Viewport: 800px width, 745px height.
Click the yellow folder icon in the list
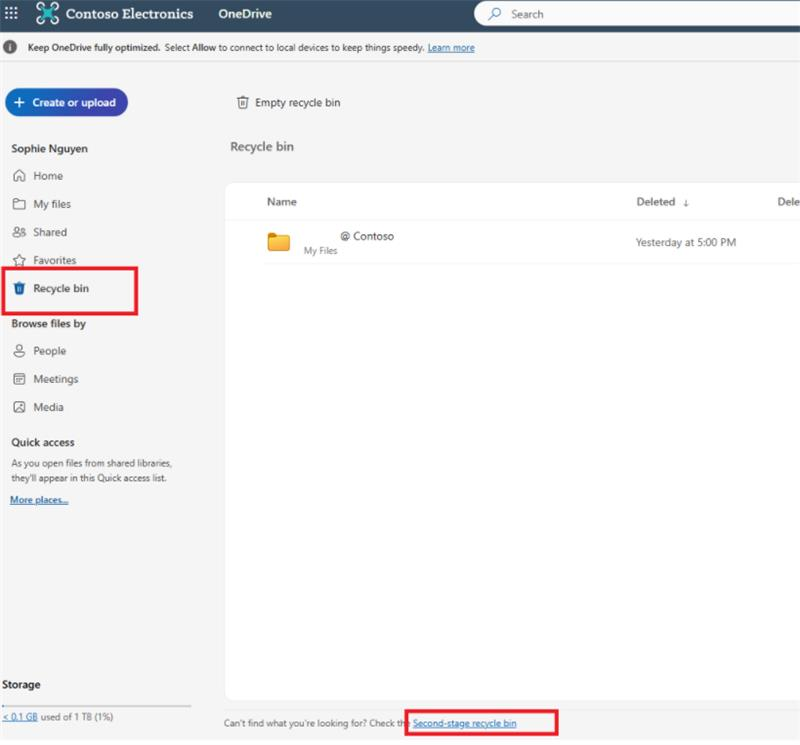[x=279, y=242]
